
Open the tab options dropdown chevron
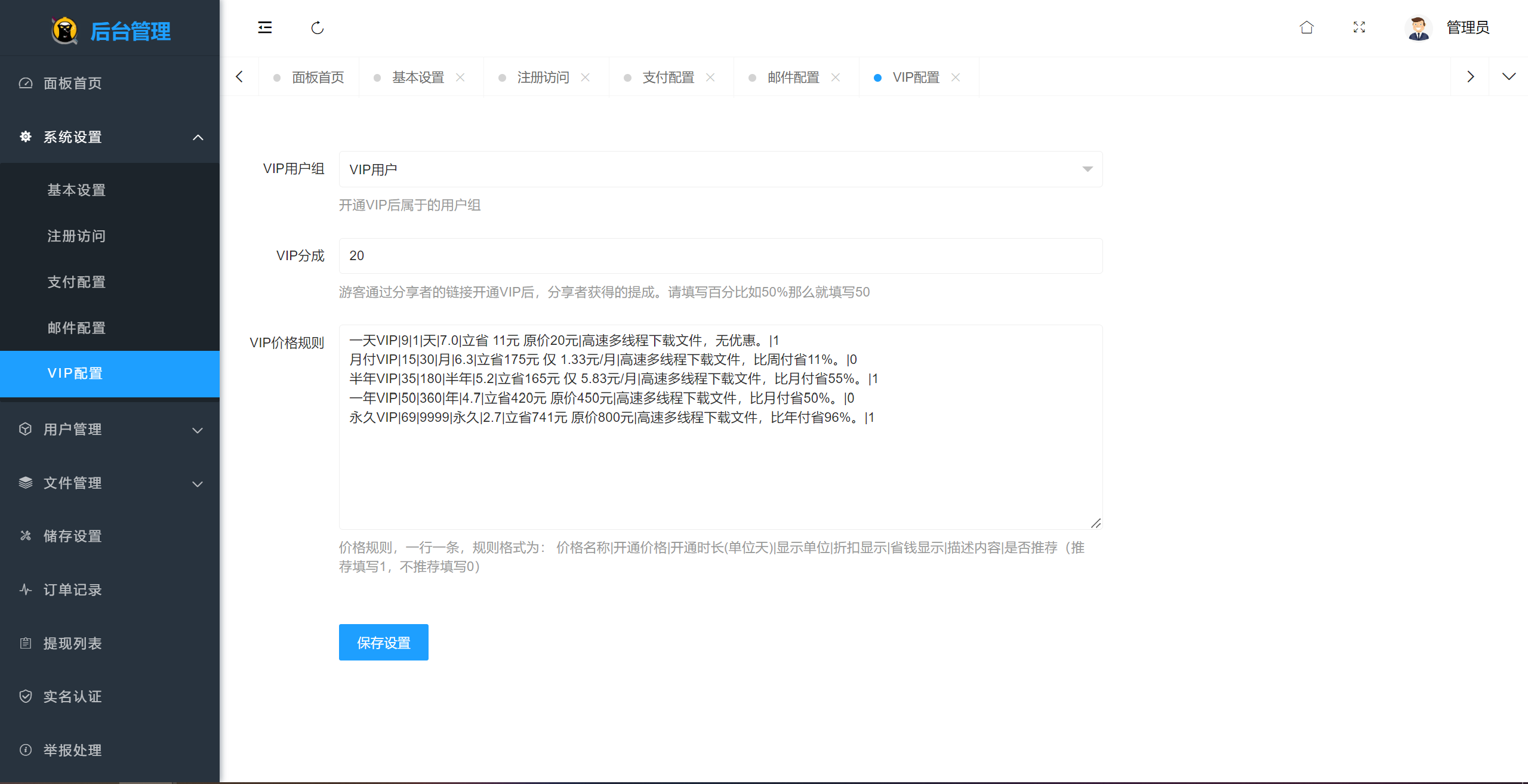click(1509, 76)
